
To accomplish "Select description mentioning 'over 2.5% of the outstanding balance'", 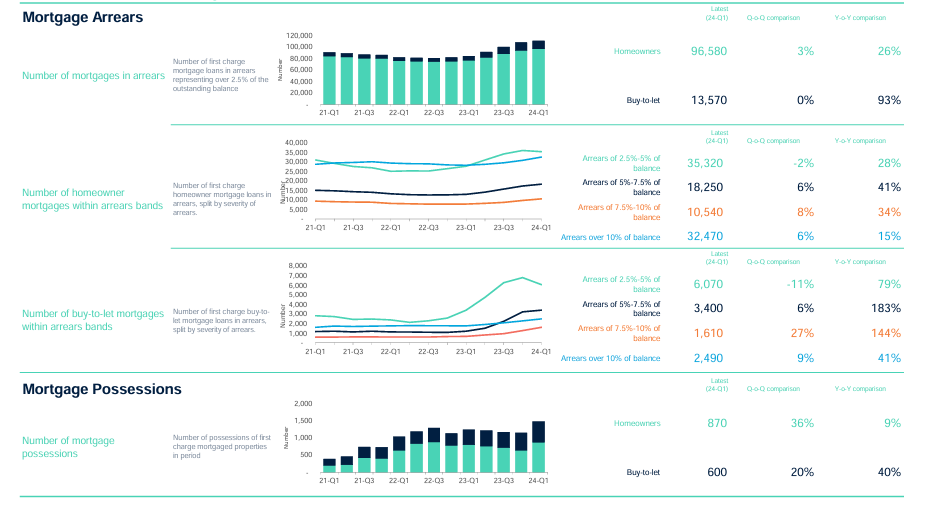I will click(220, 75).
